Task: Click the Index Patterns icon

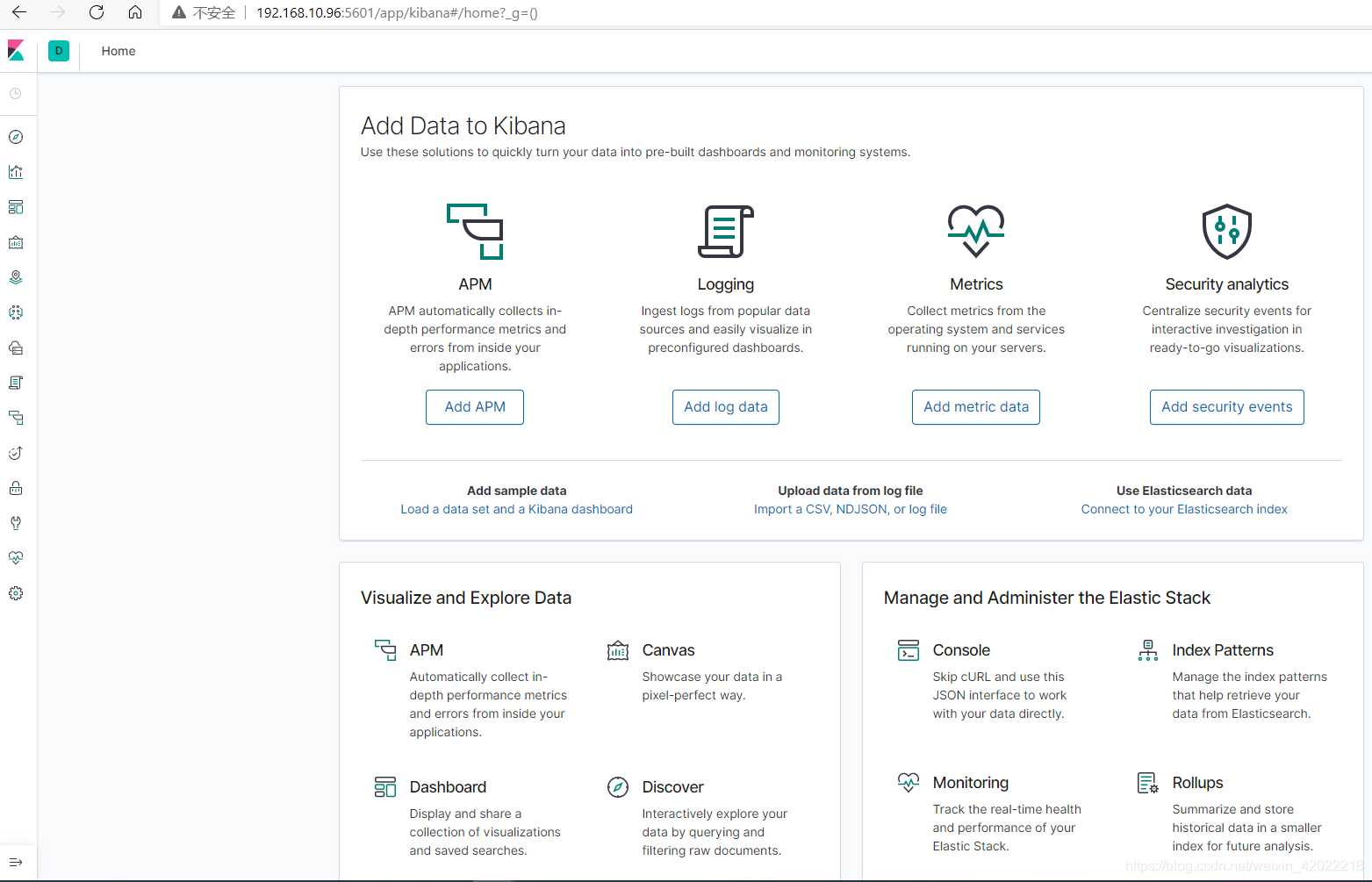Action: click(x=1148, y=650)
